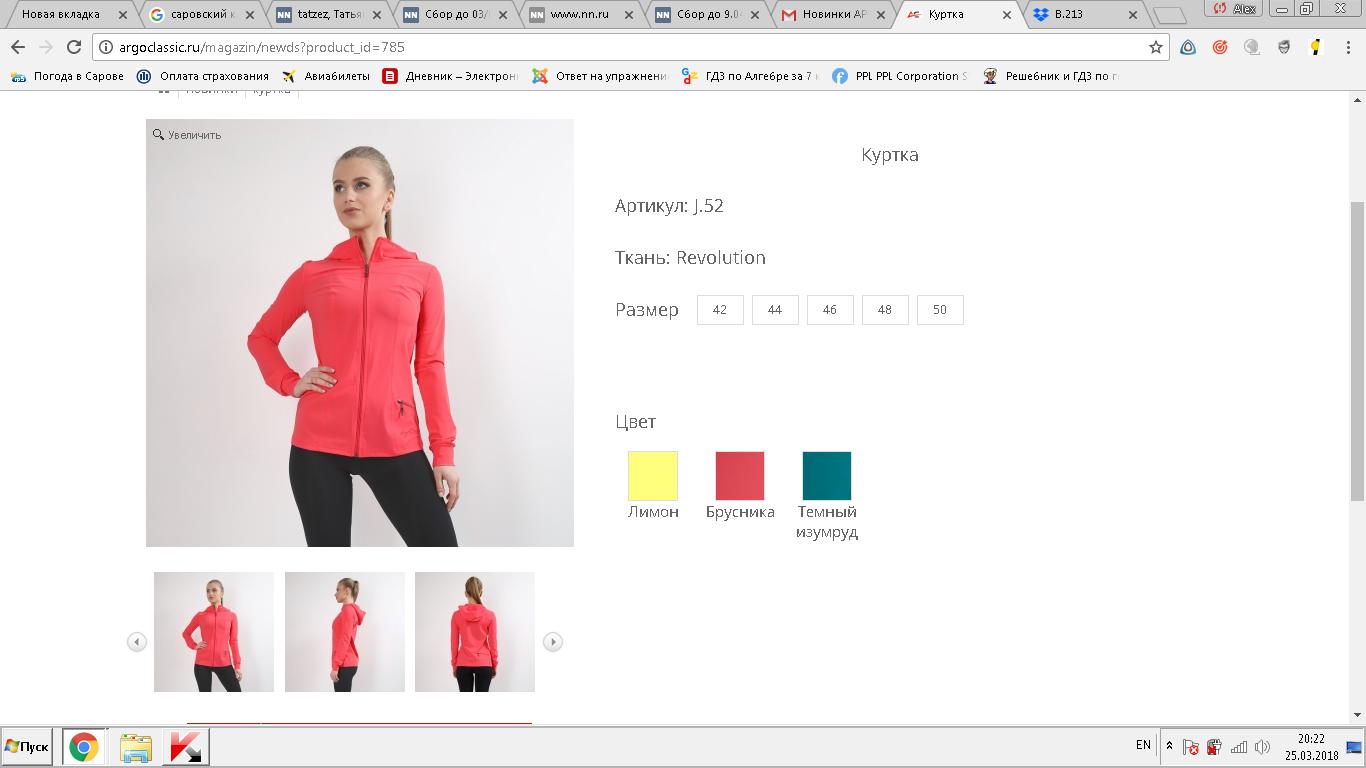
Task: Click the address bar URL field
Action: (630, 47)
